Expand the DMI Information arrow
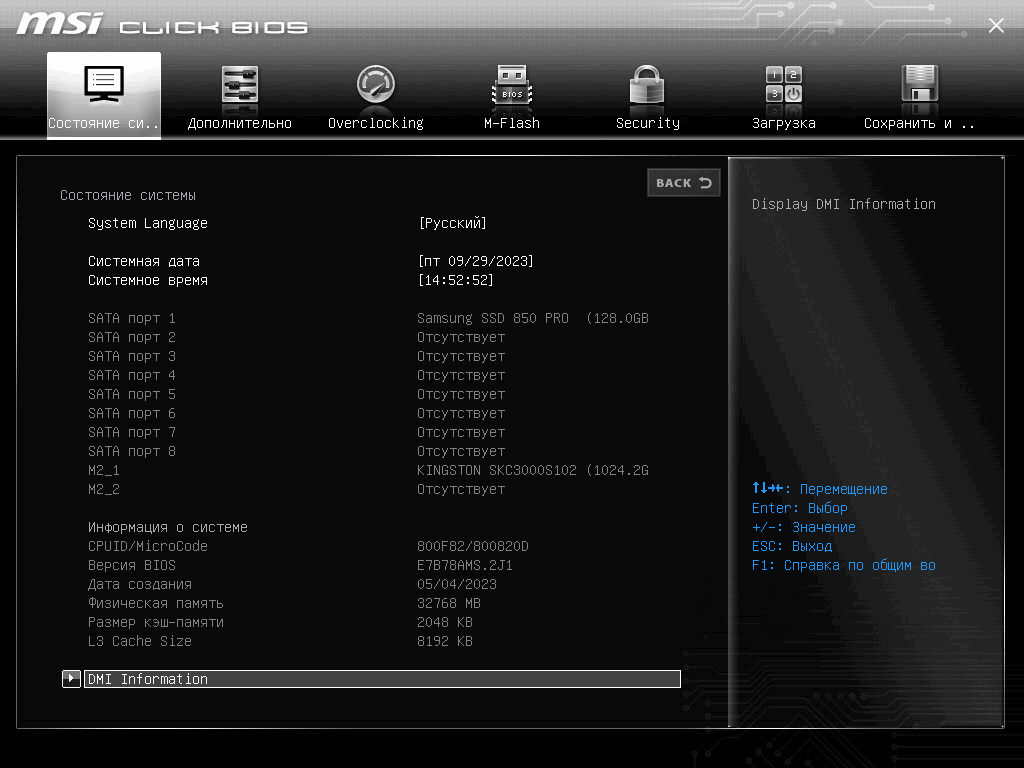Image resolution: width=1024 pixels, height=768 pixels. click(x=71, y=679)
